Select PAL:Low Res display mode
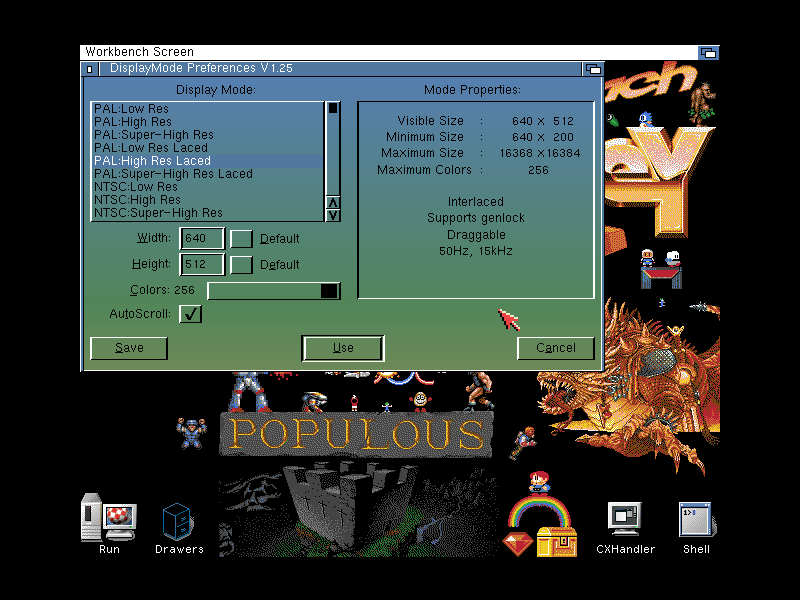The width and height of the screenshot is (800, 600). click(207, 109)
